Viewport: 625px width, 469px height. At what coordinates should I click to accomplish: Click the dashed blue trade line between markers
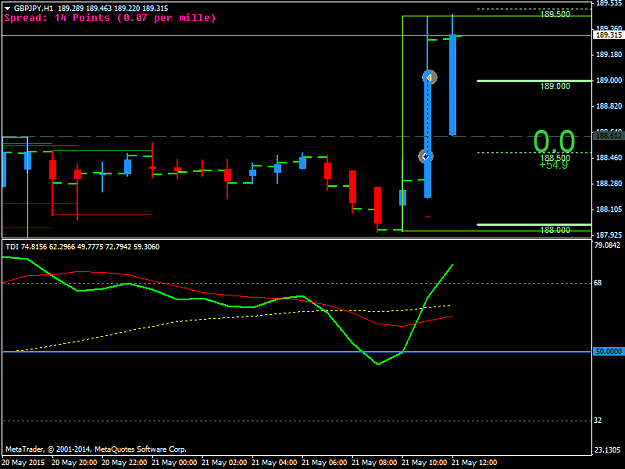(x=428, y=117)
